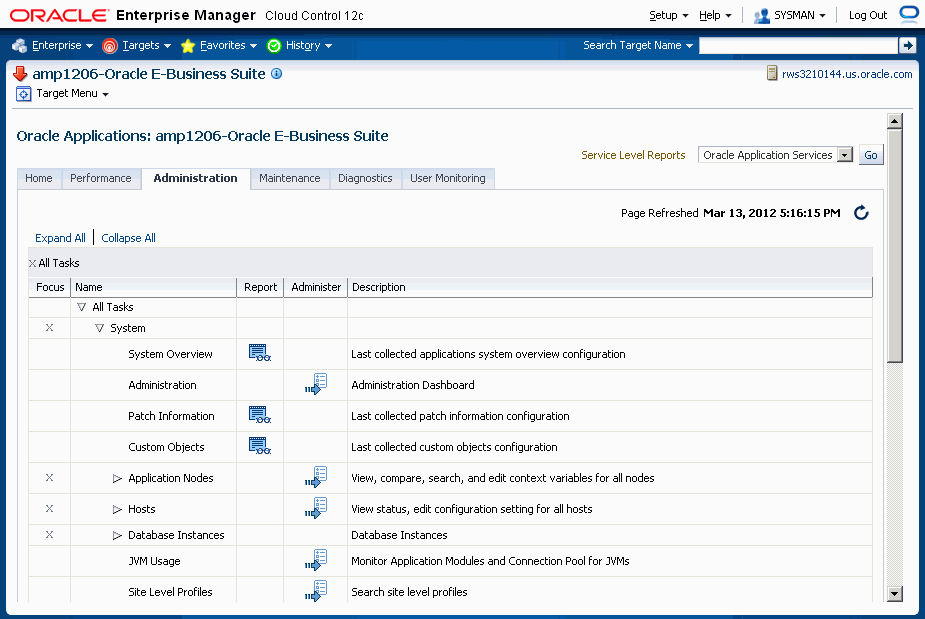Image resolution: width=925 pixels, height=619 pixels.
Task: Click Application Nodes administer icon
Action: (316, 477)
